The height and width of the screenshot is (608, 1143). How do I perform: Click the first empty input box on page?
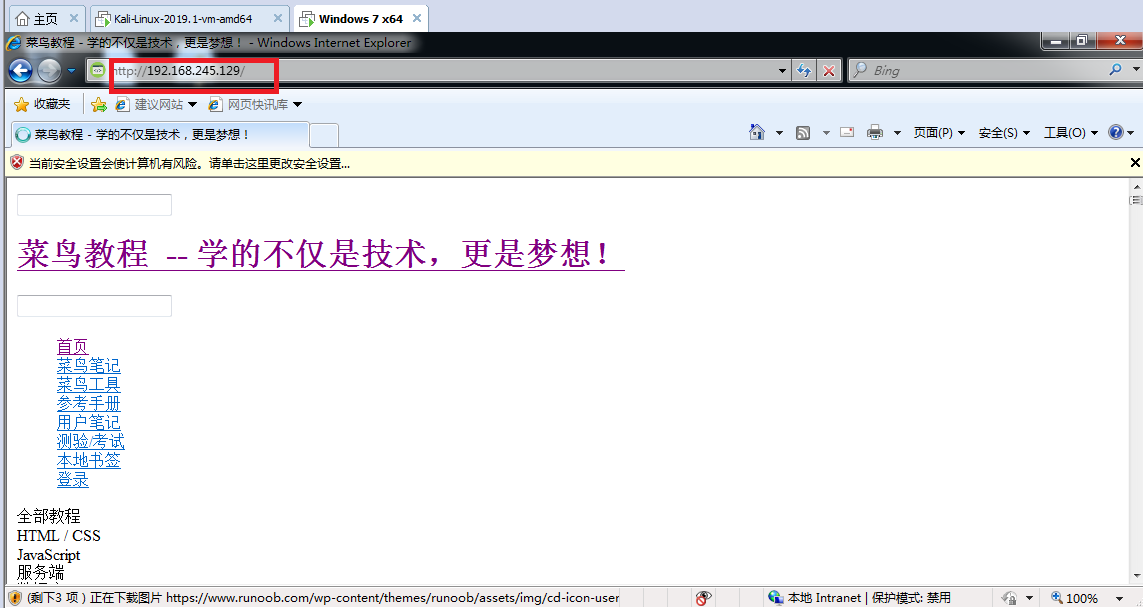tap(94, 205)
